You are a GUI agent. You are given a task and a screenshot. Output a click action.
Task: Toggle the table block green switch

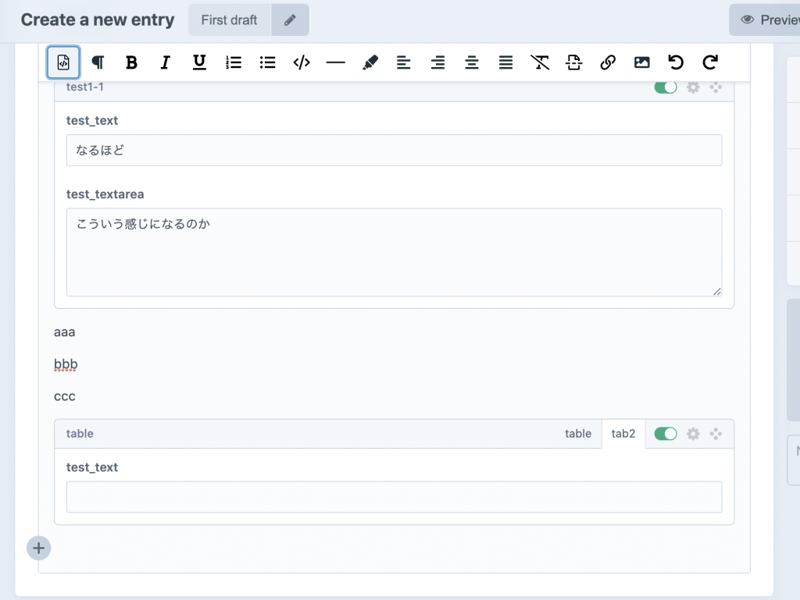point(665,434)
